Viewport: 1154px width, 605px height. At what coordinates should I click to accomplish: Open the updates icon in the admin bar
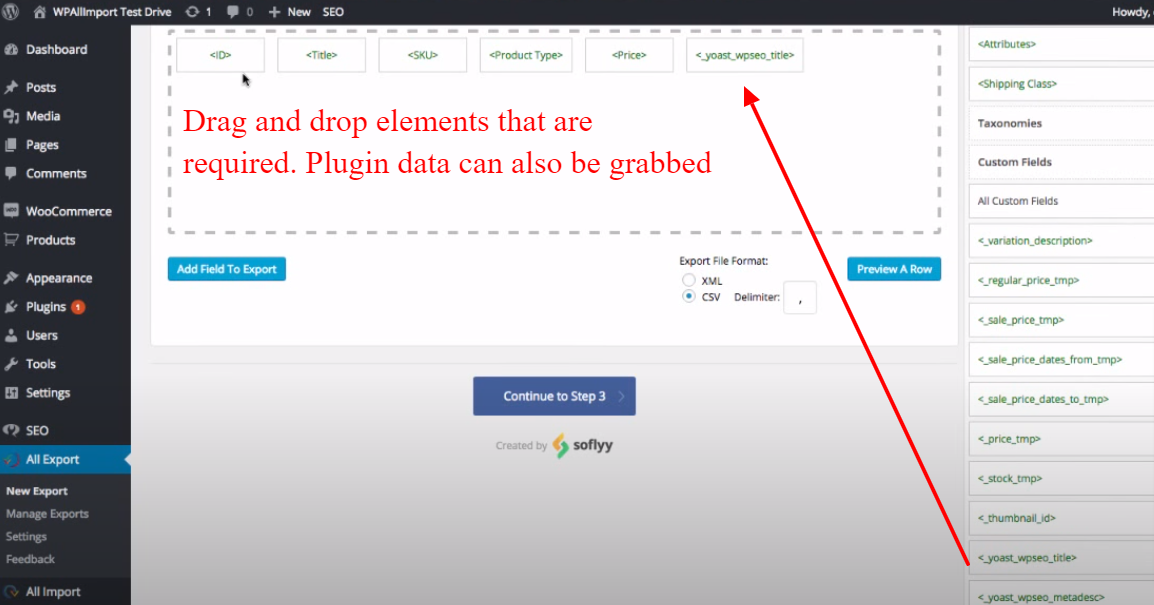point(192,12)
